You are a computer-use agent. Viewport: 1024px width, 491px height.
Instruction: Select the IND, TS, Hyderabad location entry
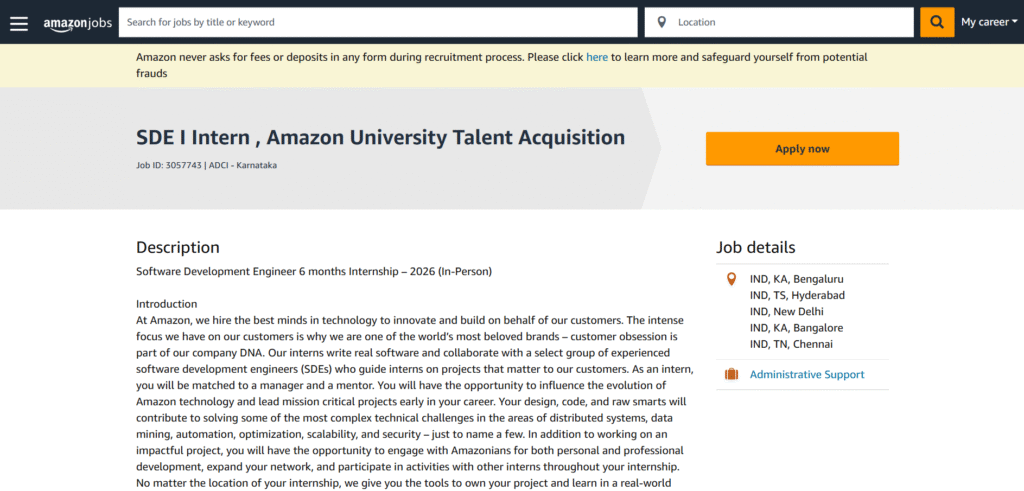click(x=797, y=295)
